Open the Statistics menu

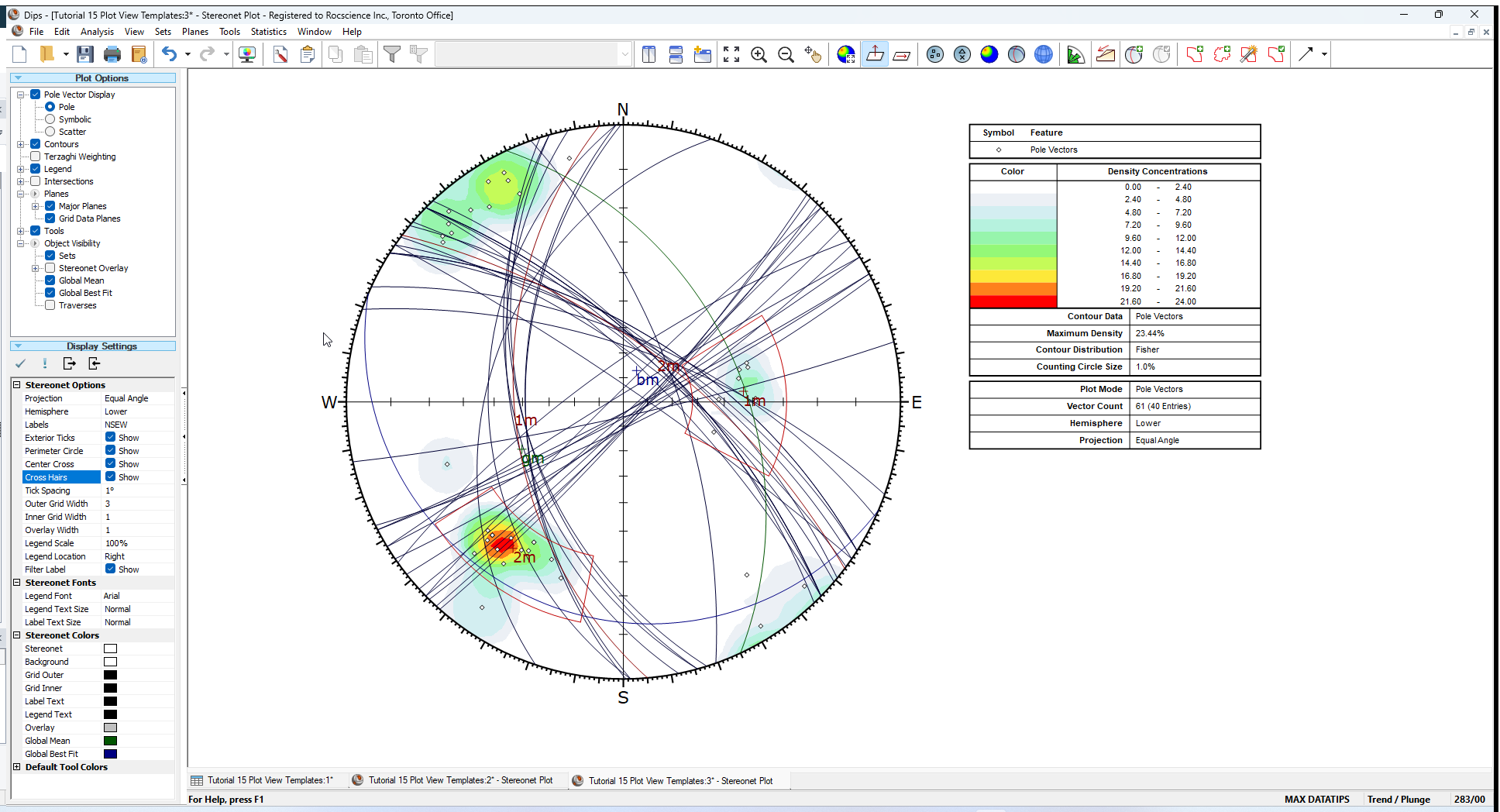click(269, 32)
